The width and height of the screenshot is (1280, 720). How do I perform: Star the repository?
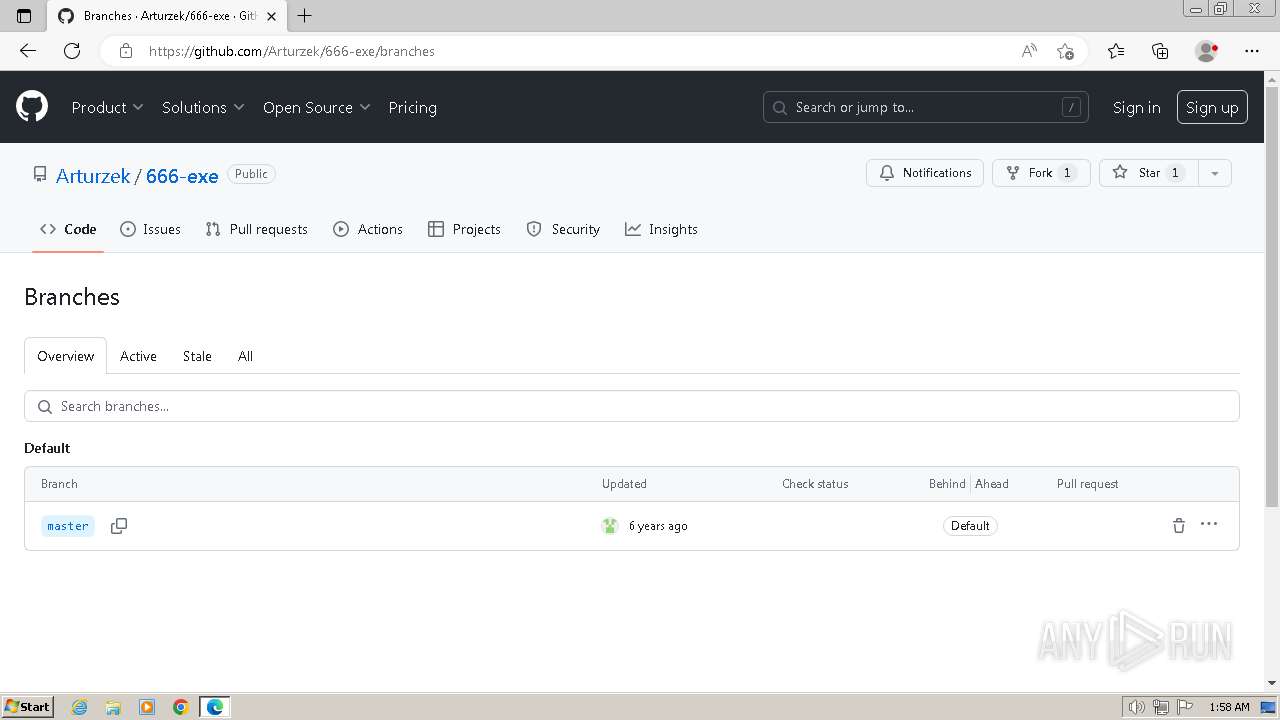click(1148, 173)
